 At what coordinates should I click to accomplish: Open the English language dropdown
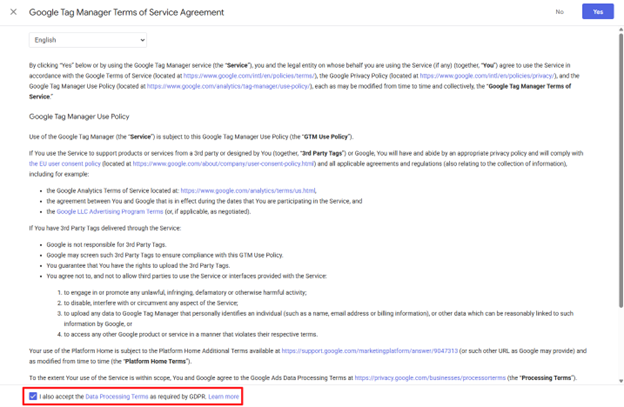[x=88, y=40]
